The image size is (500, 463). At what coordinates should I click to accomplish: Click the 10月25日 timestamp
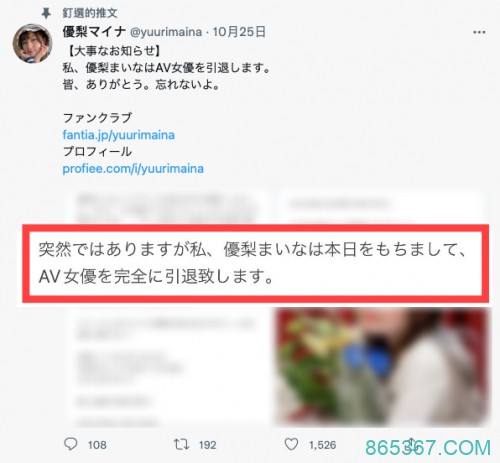239,32
